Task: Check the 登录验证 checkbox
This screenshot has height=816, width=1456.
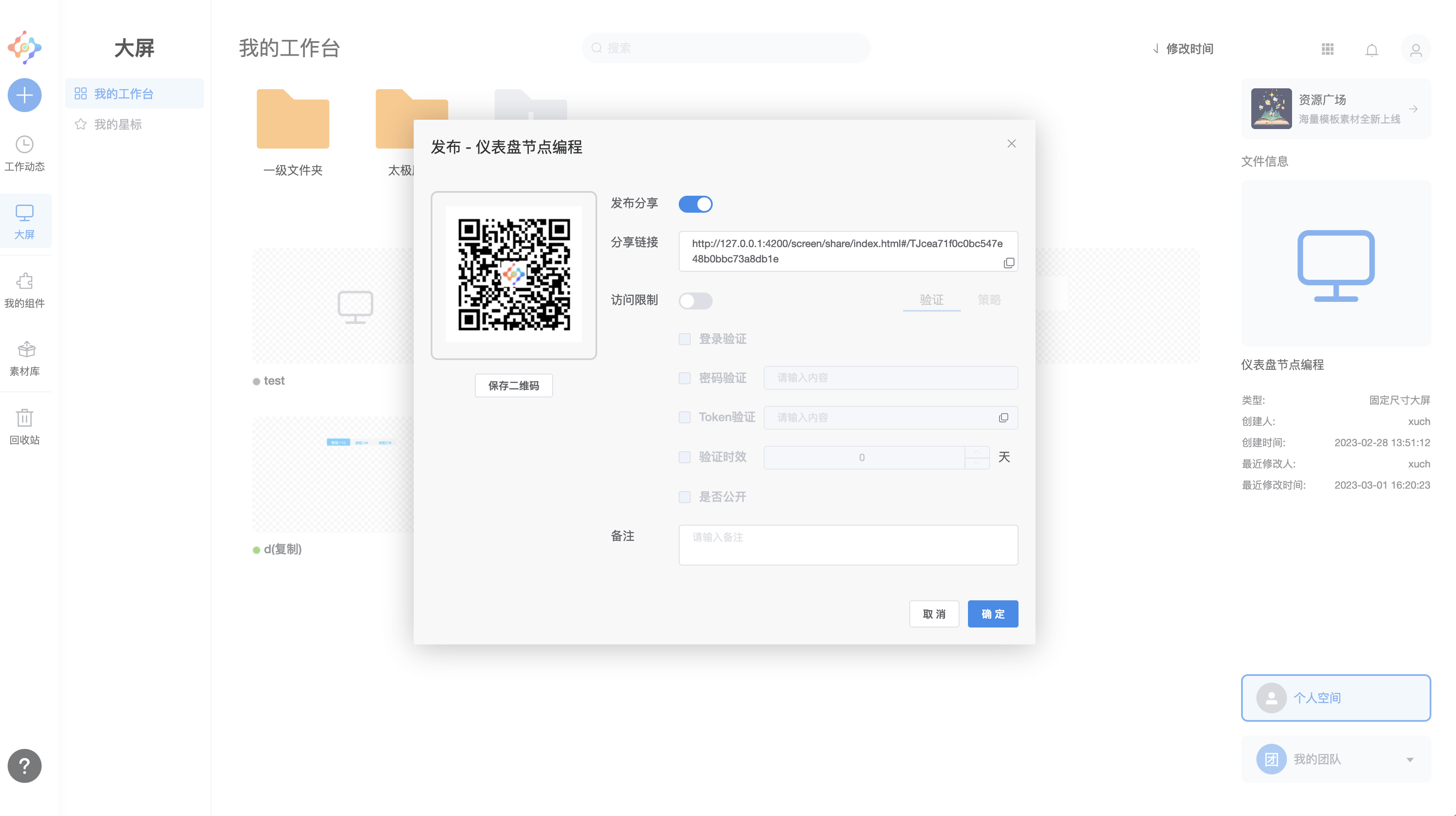Action: pos(685,339)
